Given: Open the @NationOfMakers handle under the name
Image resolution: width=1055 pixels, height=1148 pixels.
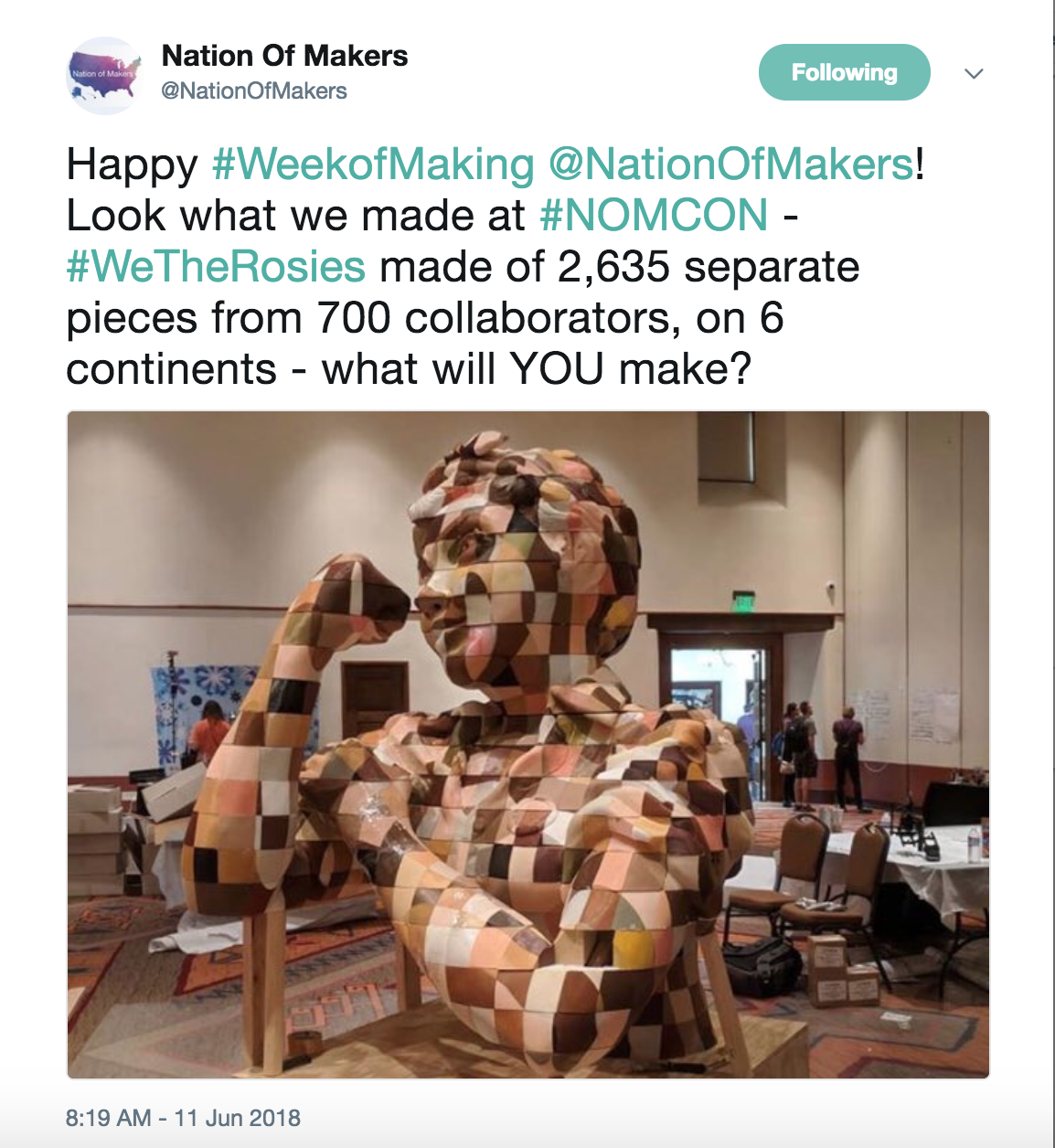Looking at the screenshot, I should (254, 90).
